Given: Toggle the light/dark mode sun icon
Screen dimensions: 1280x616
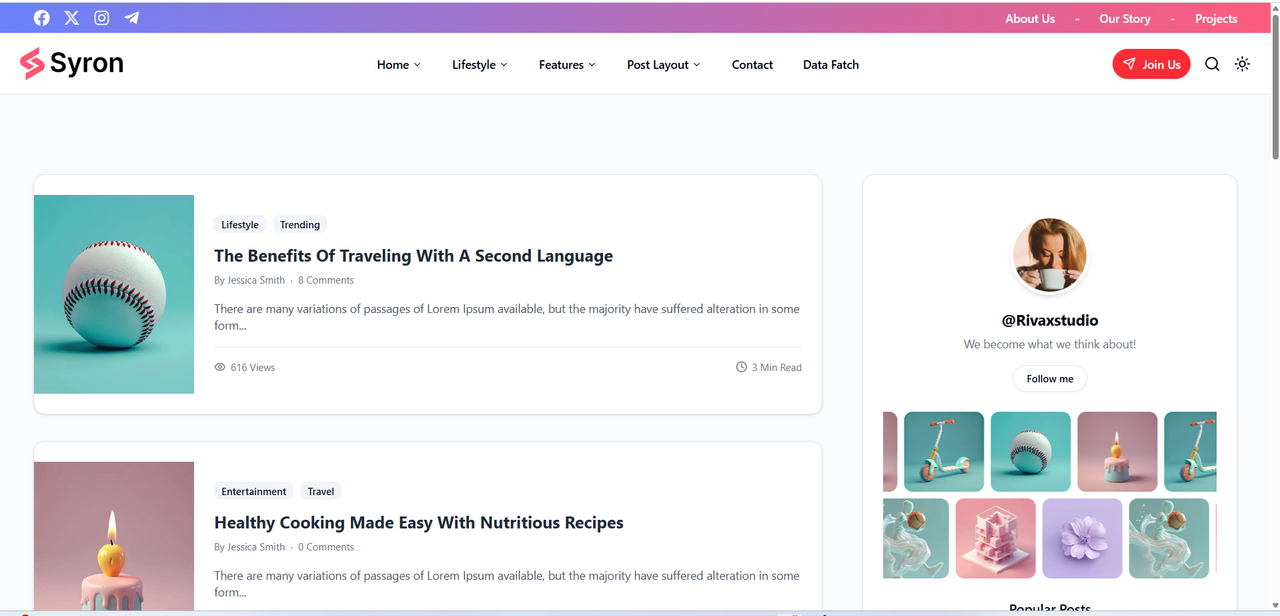Looking at the screenshot, I should (1242, 64).
